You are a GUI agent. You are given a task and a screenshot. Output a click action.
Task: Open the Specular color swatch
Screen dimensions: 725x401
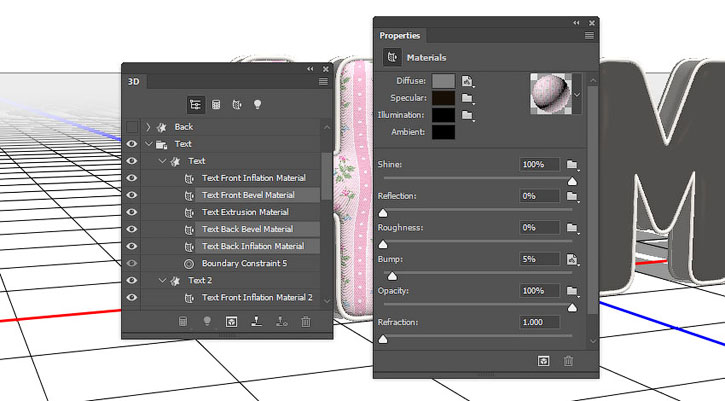[443, 99]
